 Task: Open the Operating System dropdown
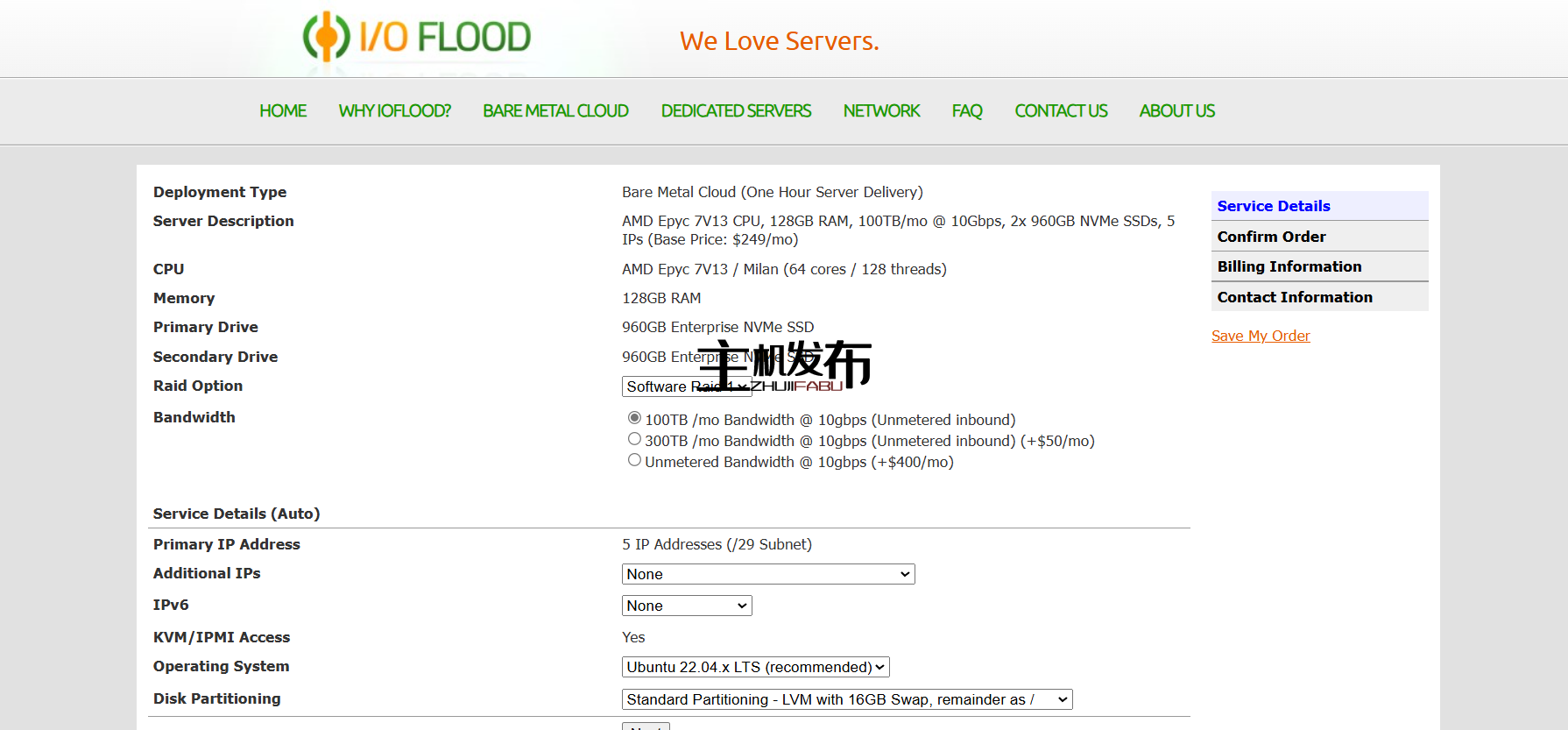click(x=755, y=667)
